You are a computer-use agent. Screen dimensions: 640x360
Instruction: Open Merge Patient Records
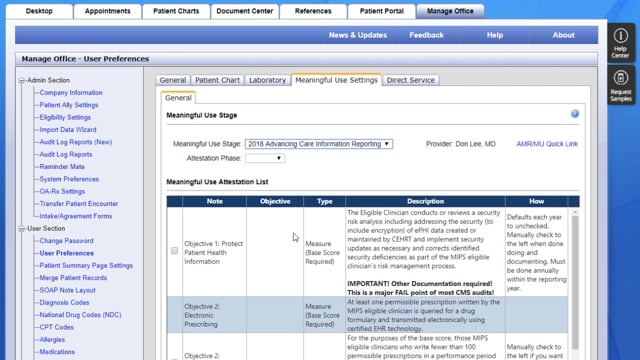[x=73, y=278]
